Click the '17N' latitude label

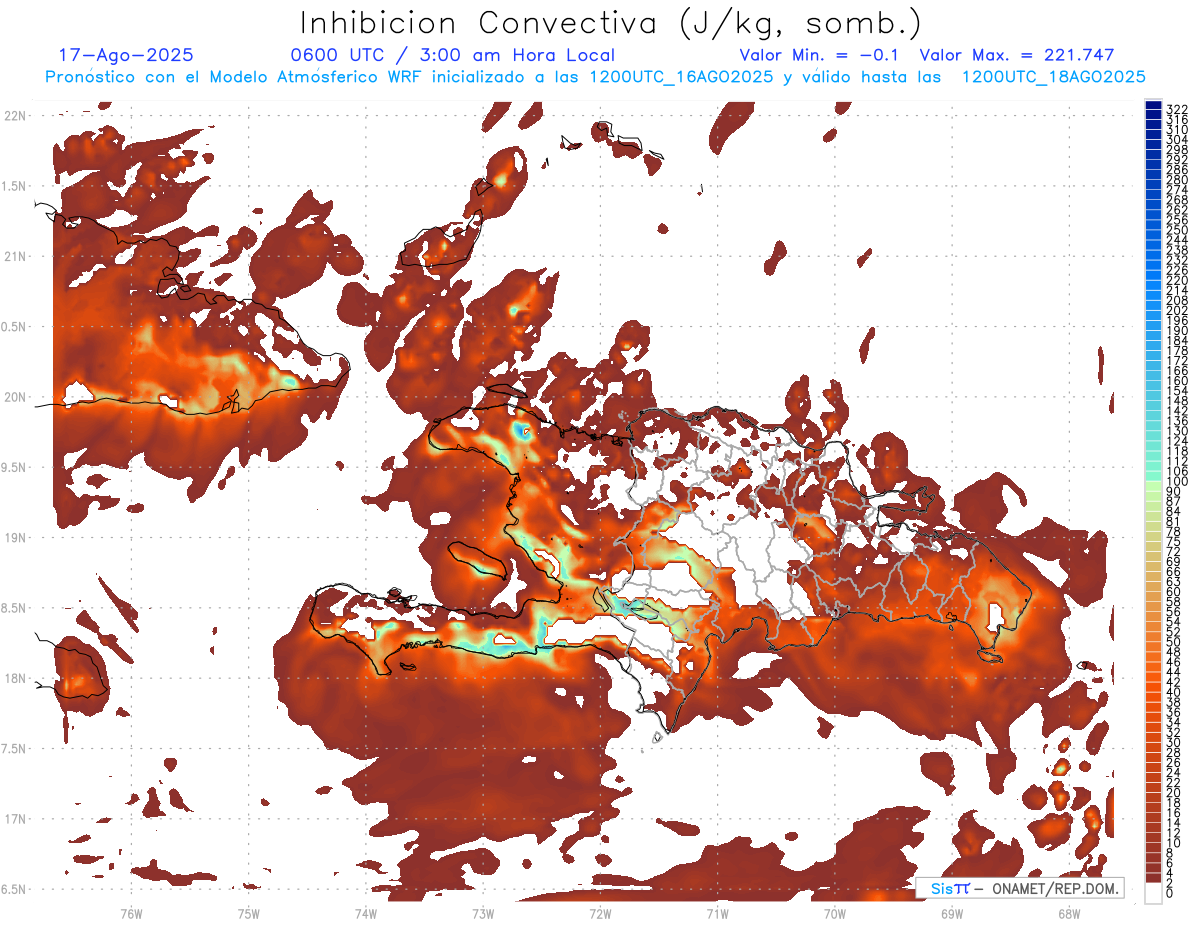pos(15,819)
